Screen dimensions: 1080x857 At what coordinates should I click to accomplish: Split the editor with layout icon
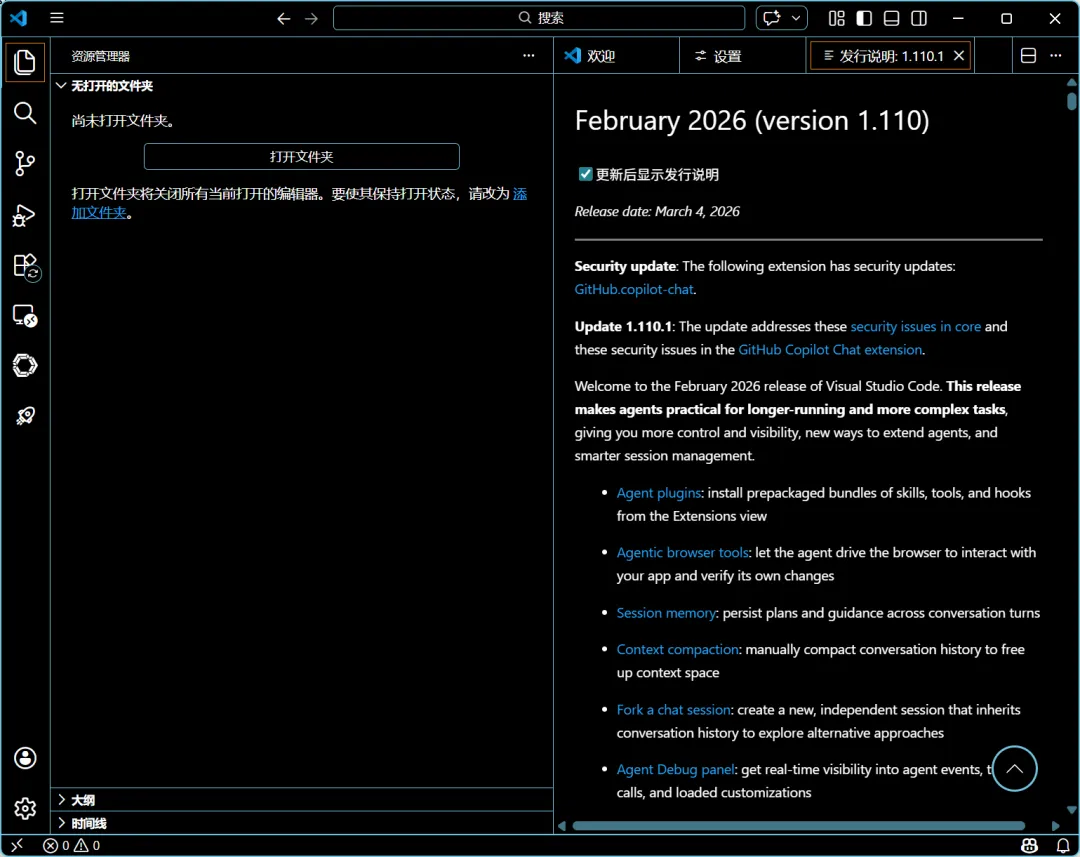1028,56
